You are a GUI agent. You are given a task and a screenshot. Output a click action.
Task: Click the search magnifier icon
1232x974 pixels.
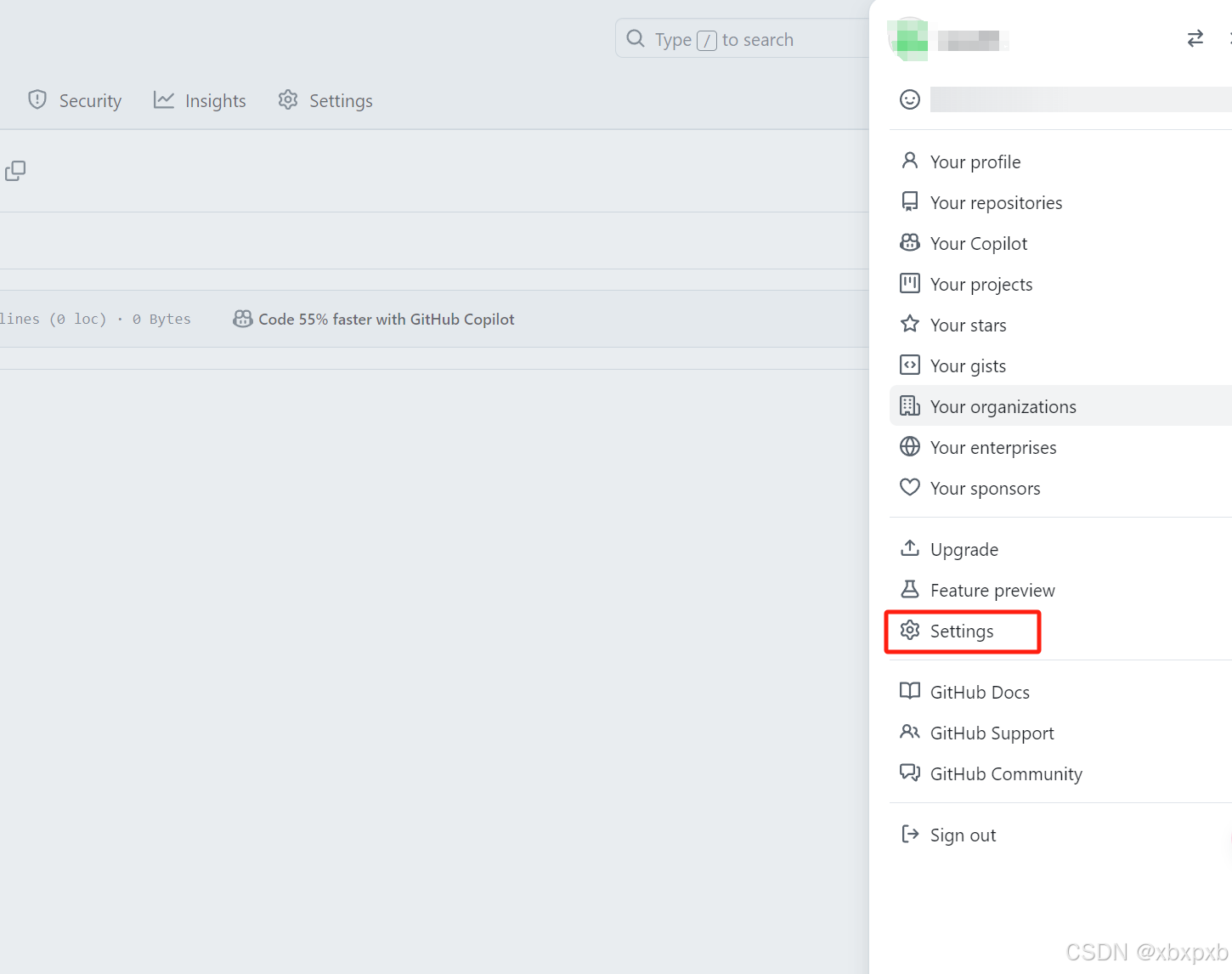tap(636, 38)
